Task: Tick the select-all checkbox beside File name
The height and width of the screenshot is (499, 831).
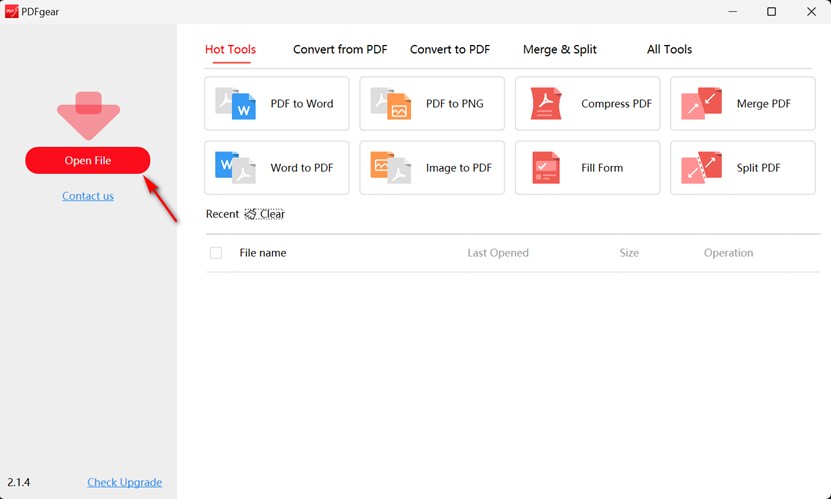Action: point(216,253)
